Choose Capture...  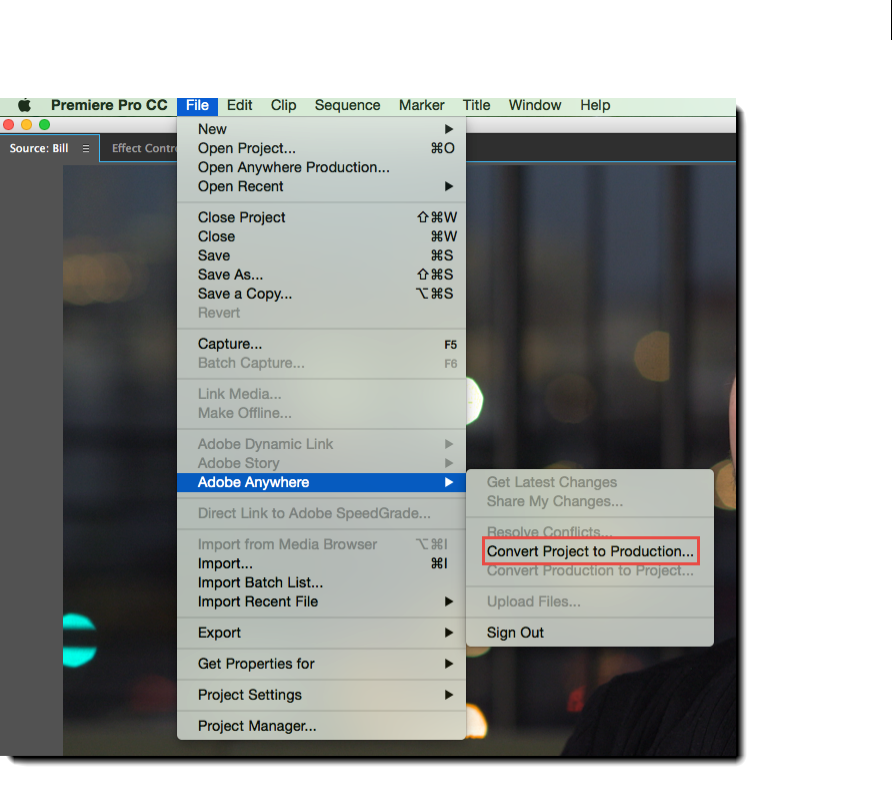321,344
